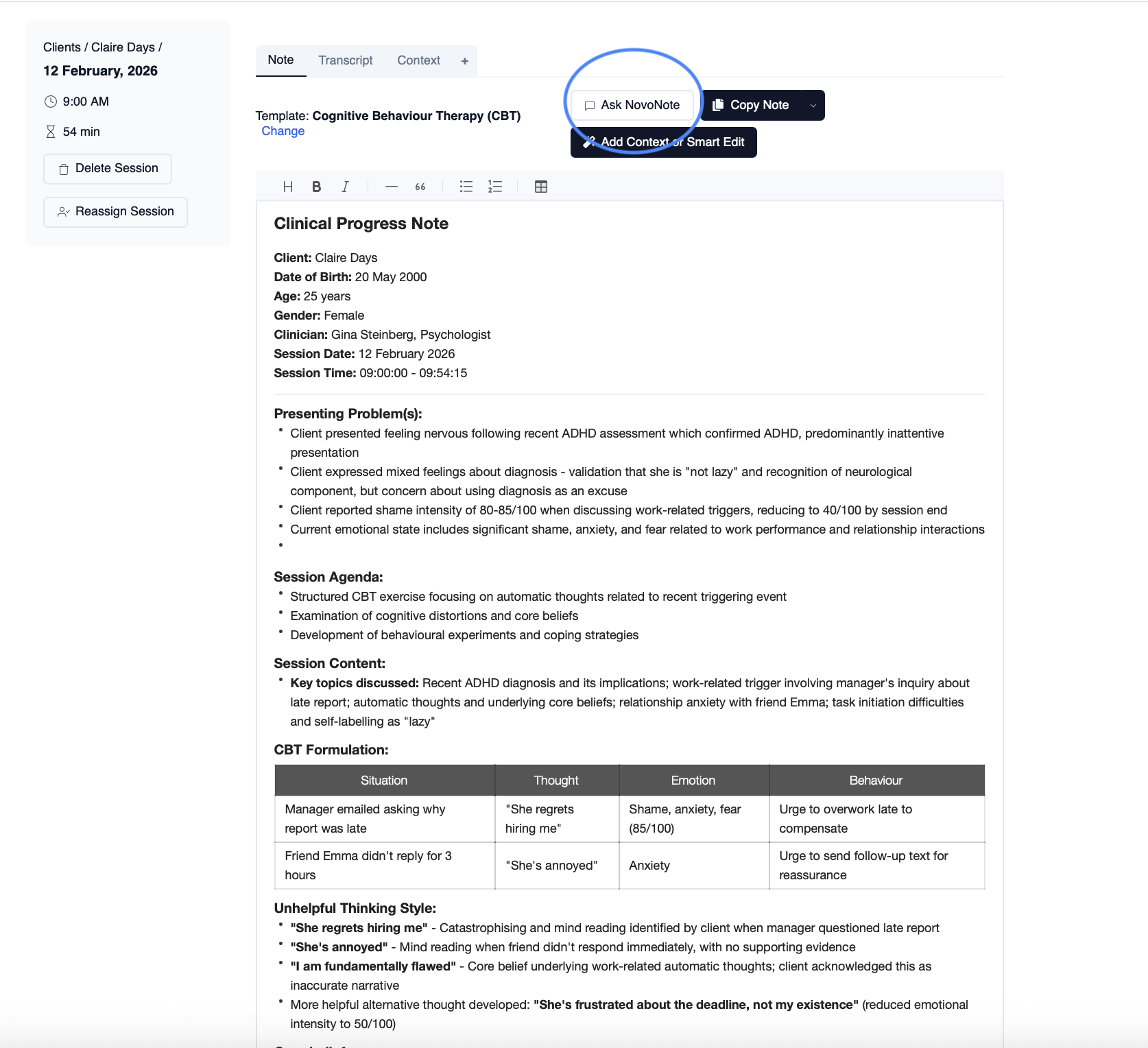Image resolution: width=1148 pixels, height=1048 pixels.
Task: Select the Thought table header
Action: [556, 781]
